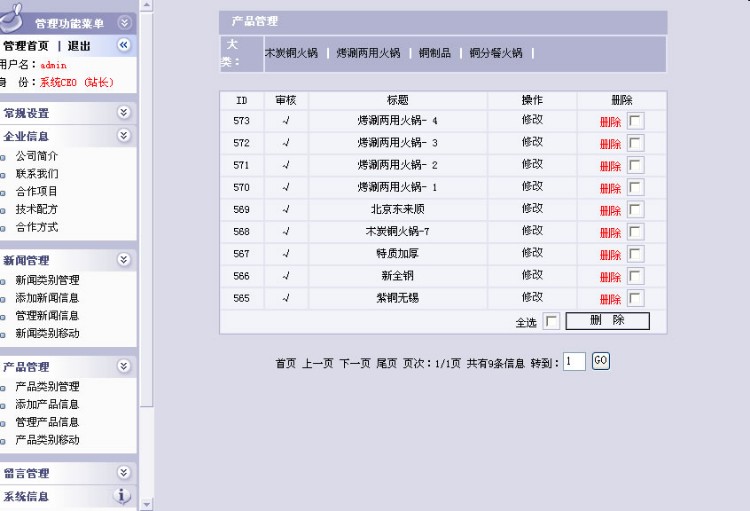Open 添加产品信息 menu item
This screenshot has width=750, height=511.
click(x=47, y=404)
